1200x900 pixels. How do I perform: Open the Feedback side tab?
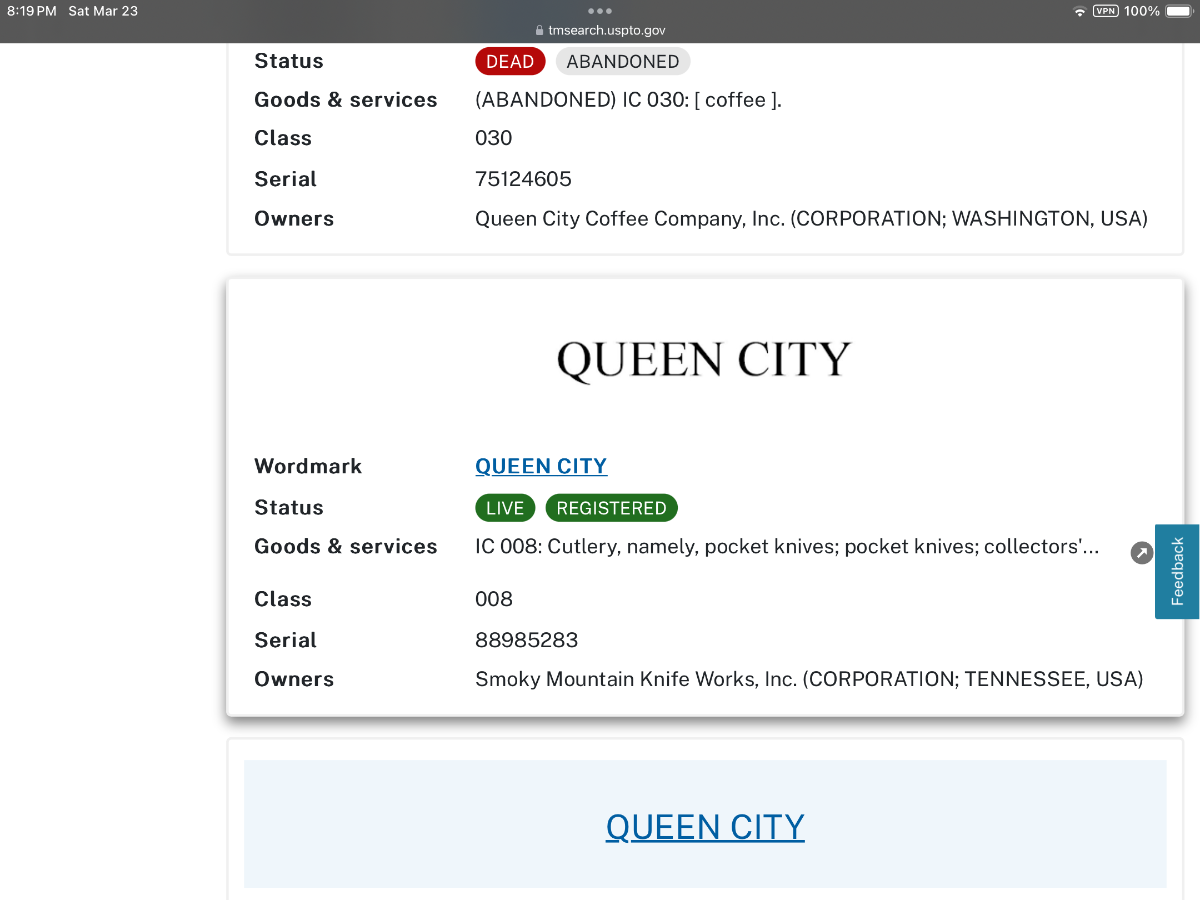(x=1177, y=571)
